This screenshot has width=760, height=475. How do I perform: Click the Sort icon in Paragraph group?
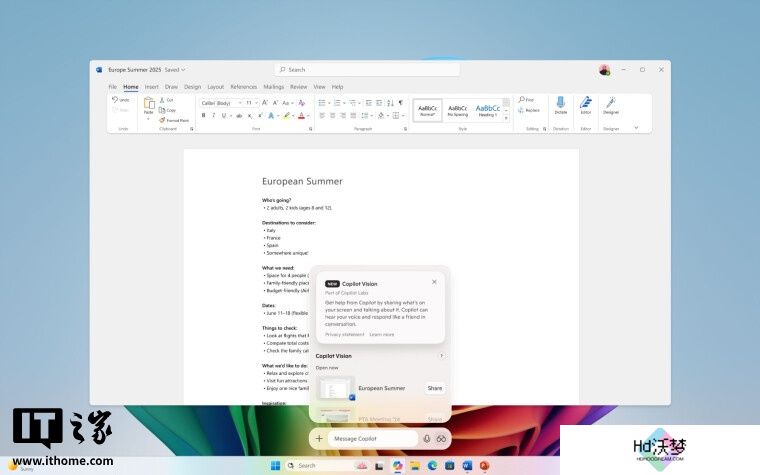click(390, 103)
